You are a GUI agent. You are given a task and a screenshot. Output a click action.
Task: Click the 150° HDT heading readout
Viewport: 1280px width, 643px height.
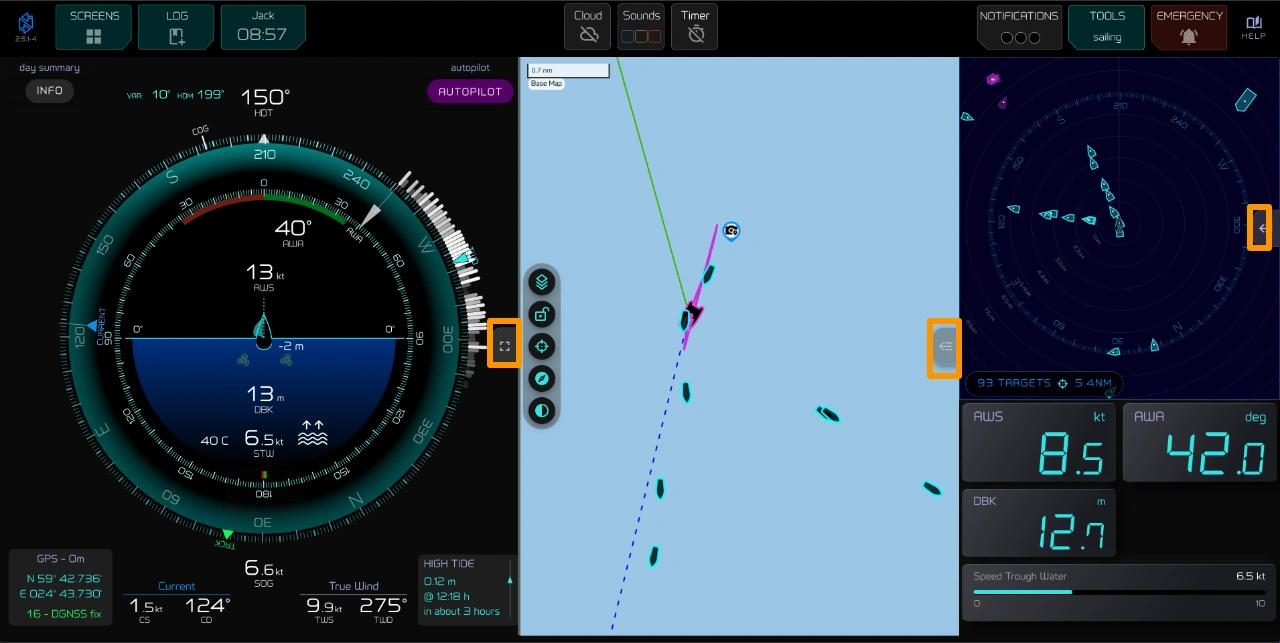click(x=264, y=100)
